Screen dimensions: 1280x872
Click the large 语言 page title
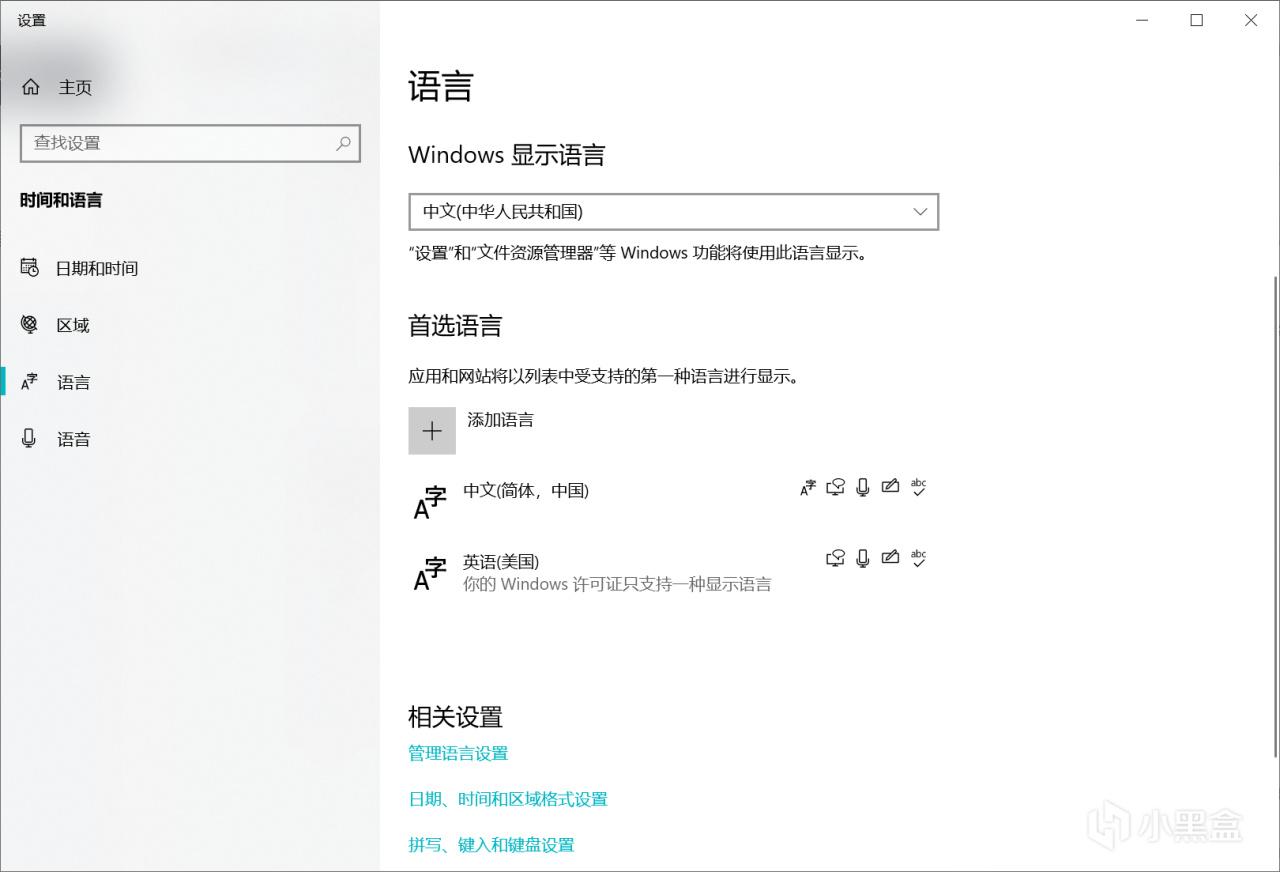(x=440, y=86)
